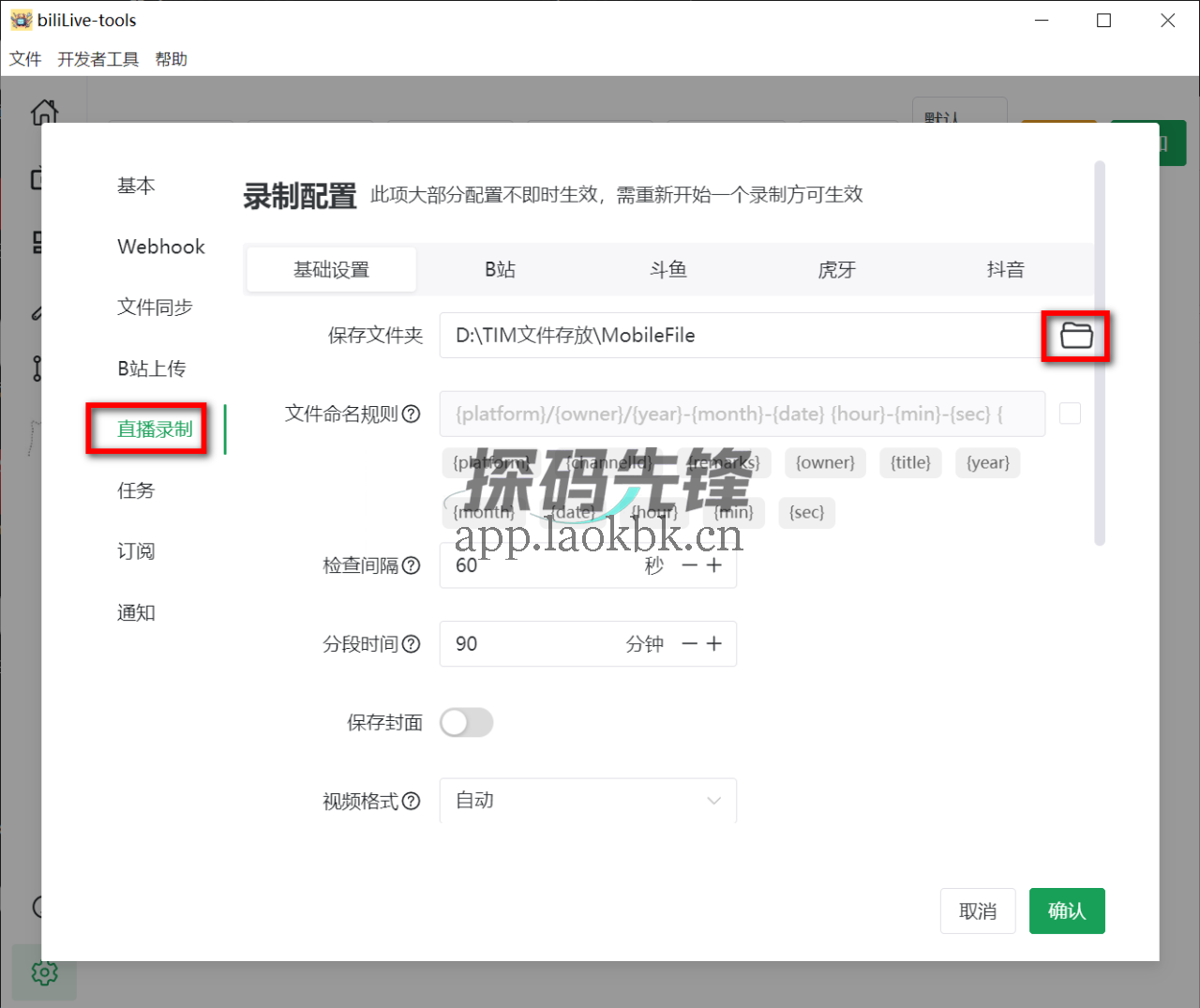Open the 帮助 menu
This screenshot has height=1008, width=1200.
click(x=172, y=59)
